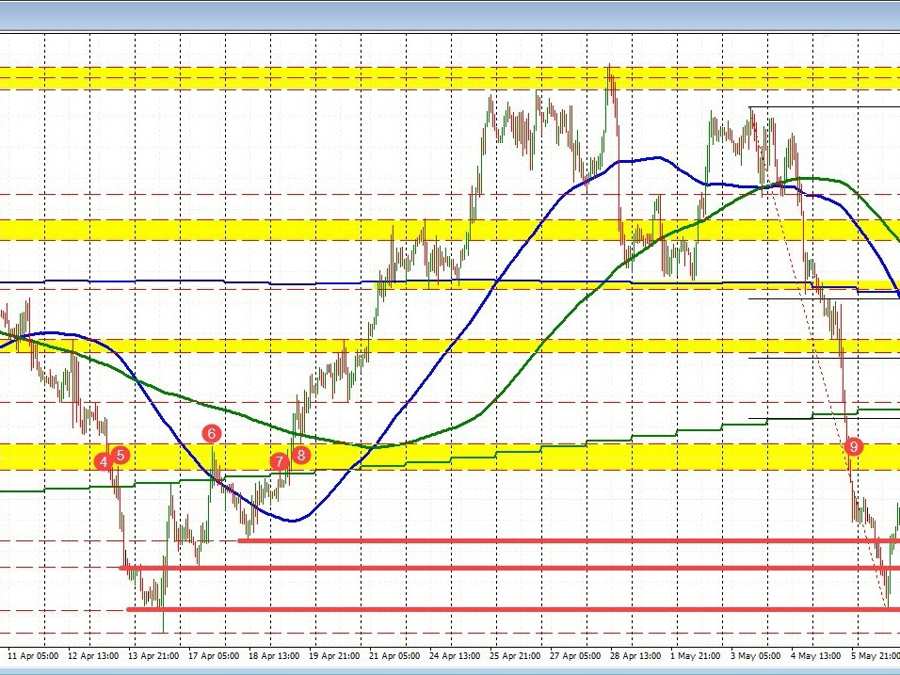The height and width of the screenshot is (675, 900).
Task: Click the '12 Apr 13:00' time axis label
Action: tap(94, 655)
